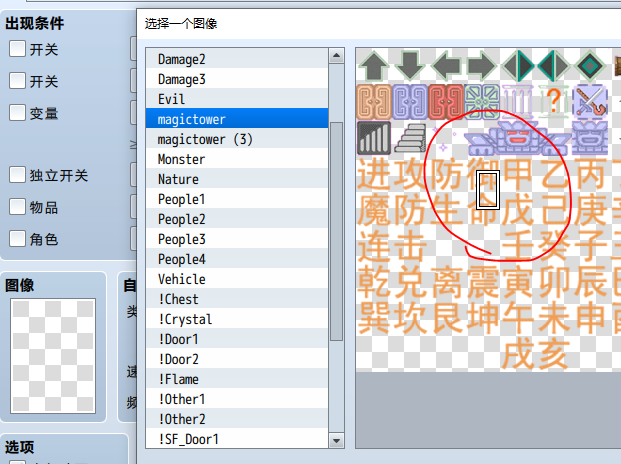Select the winged stone face with red eyes
Viewport: 621px width, 464px height.
518,138
